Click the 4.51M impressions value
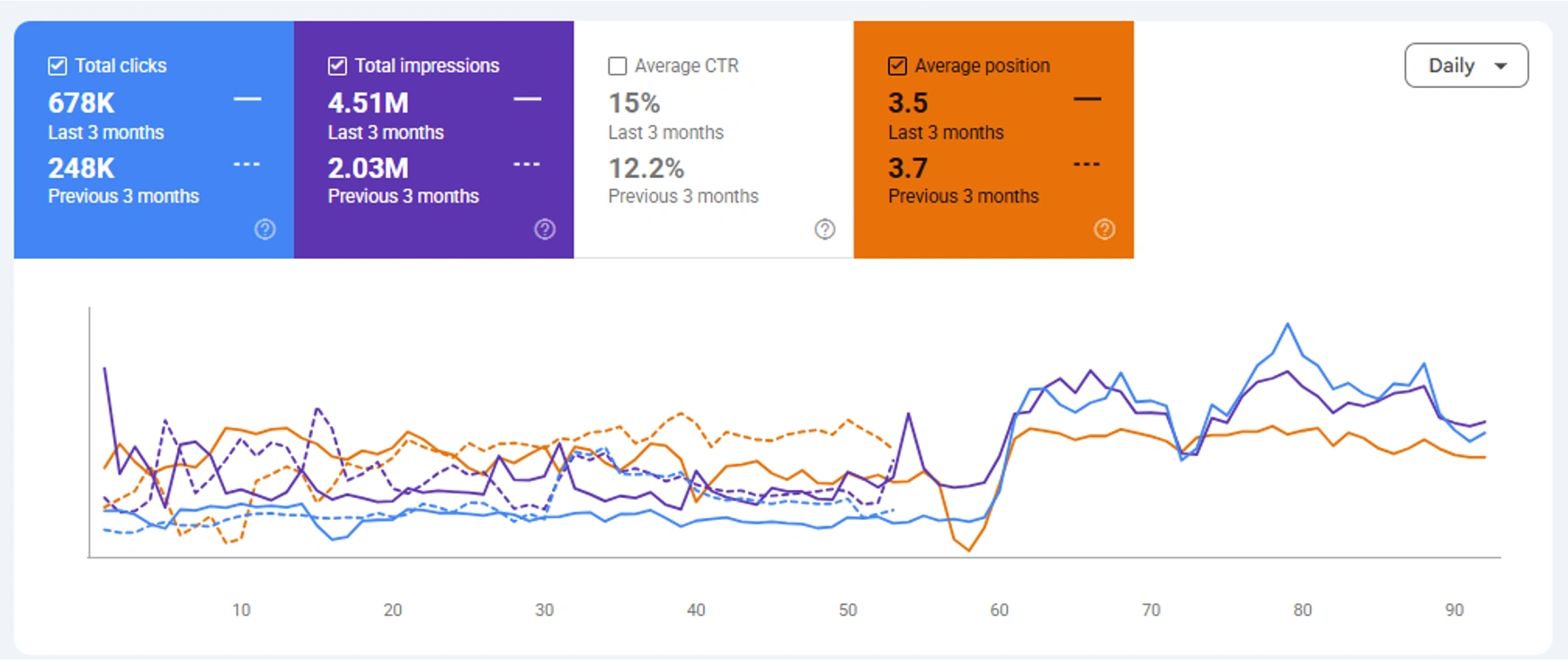This screenshot has height=660, width=1568. click(369, 103)
